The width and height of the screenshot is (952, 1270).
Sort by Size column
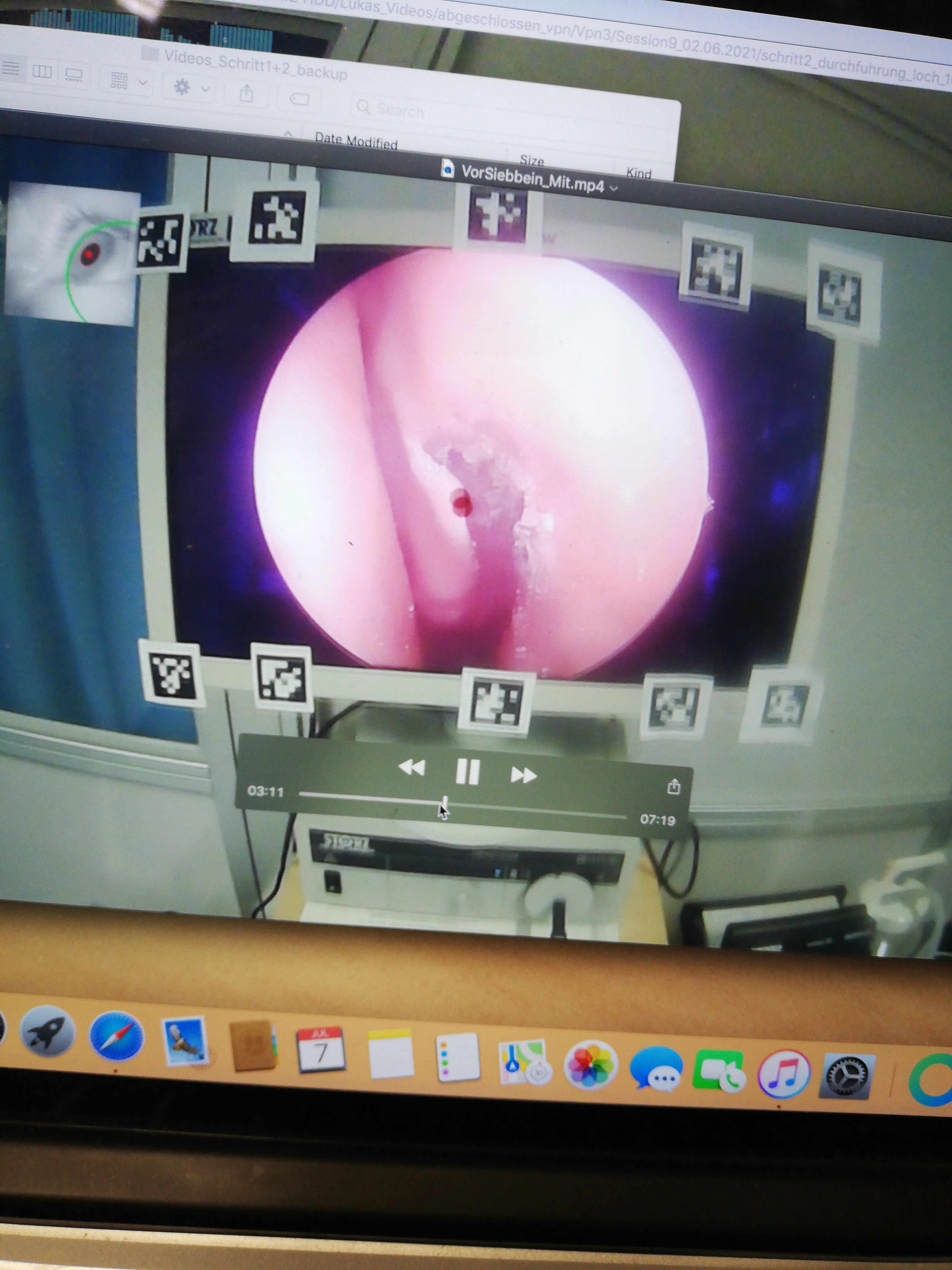click(531, 160)
